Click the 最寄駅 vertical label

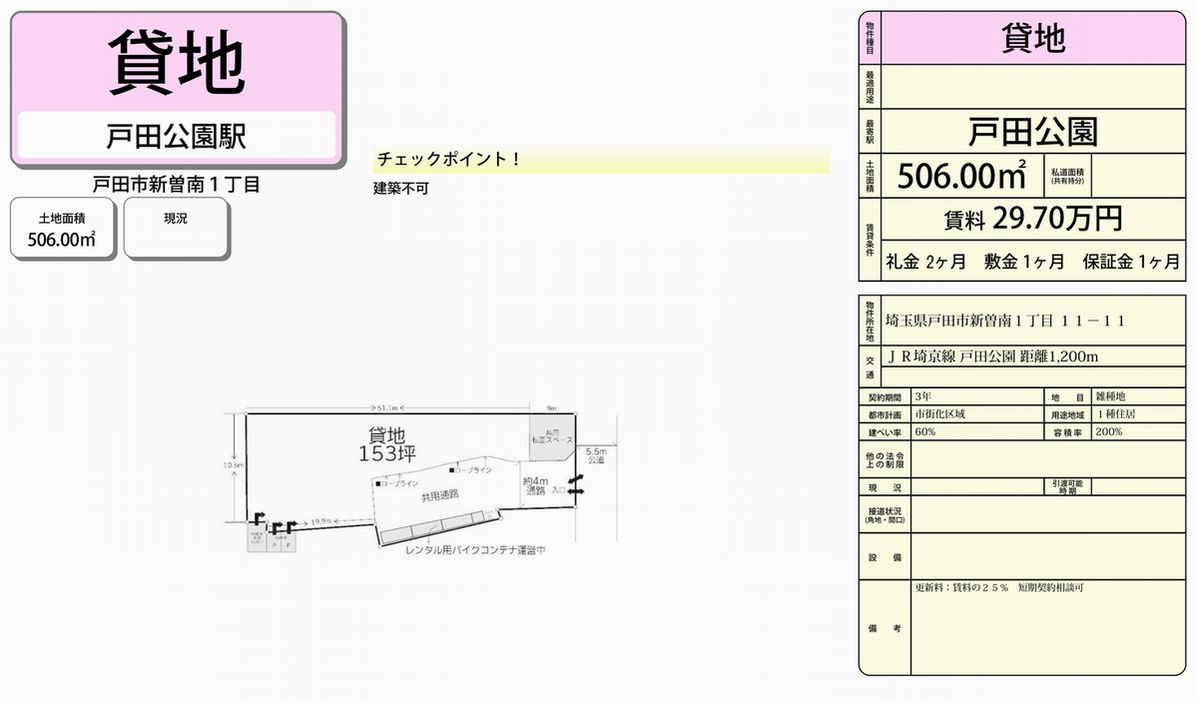869,131
